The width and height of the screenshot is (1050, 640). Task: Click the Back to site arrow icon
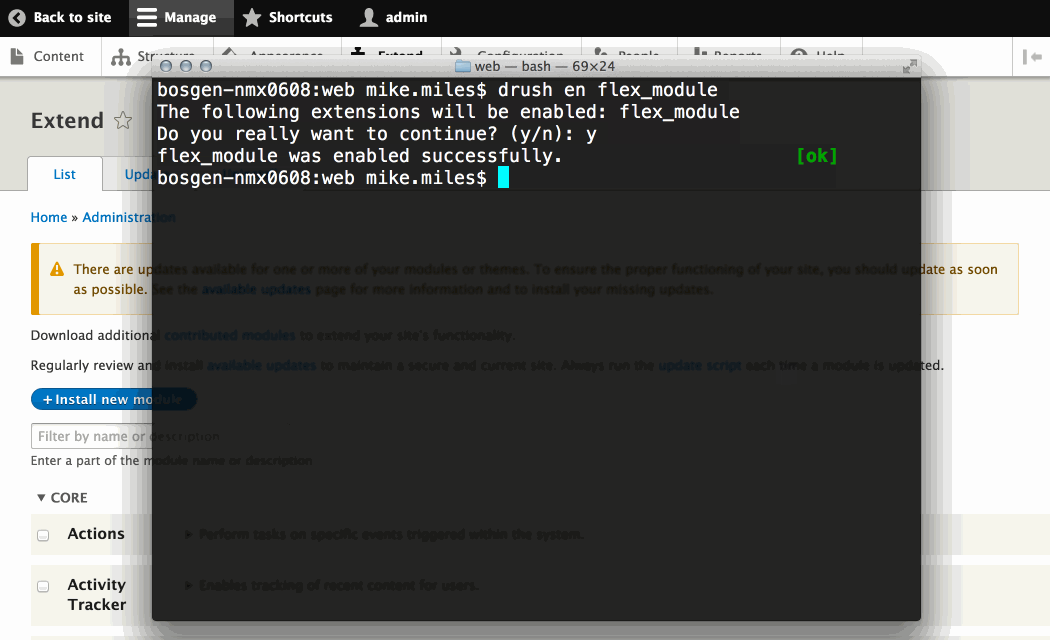[x=17, y=17]
